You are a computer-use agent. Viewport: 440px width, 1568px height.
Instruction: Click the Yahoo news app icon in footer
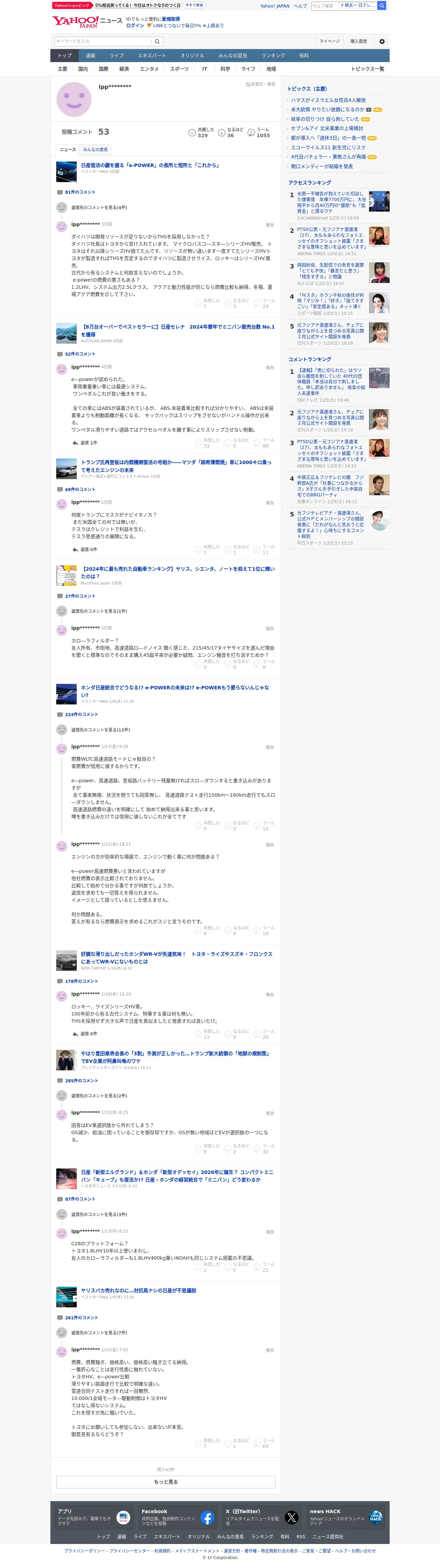tap(123, 1518)
